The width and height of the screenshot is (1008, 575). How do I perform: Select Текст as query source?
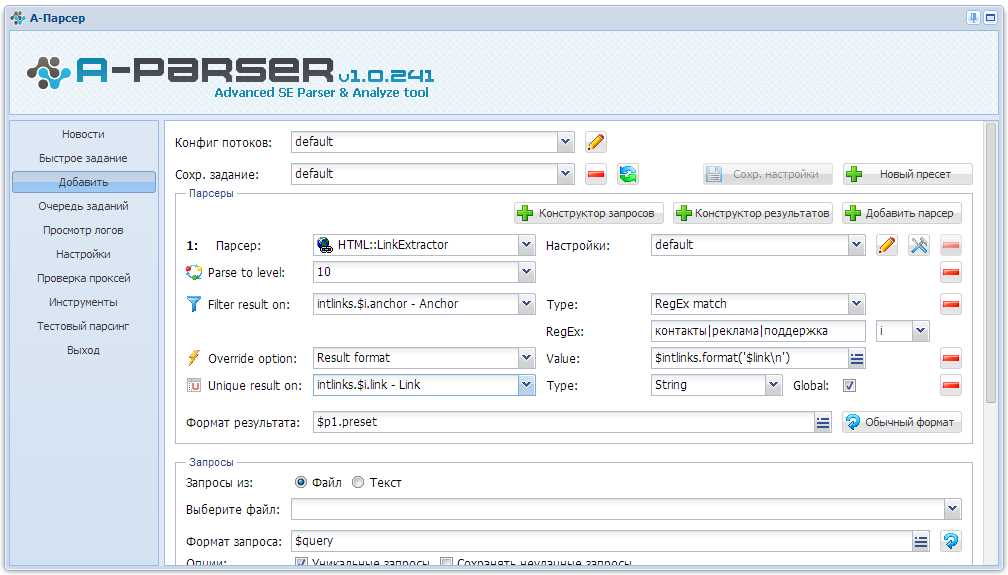tap(358, 482)
